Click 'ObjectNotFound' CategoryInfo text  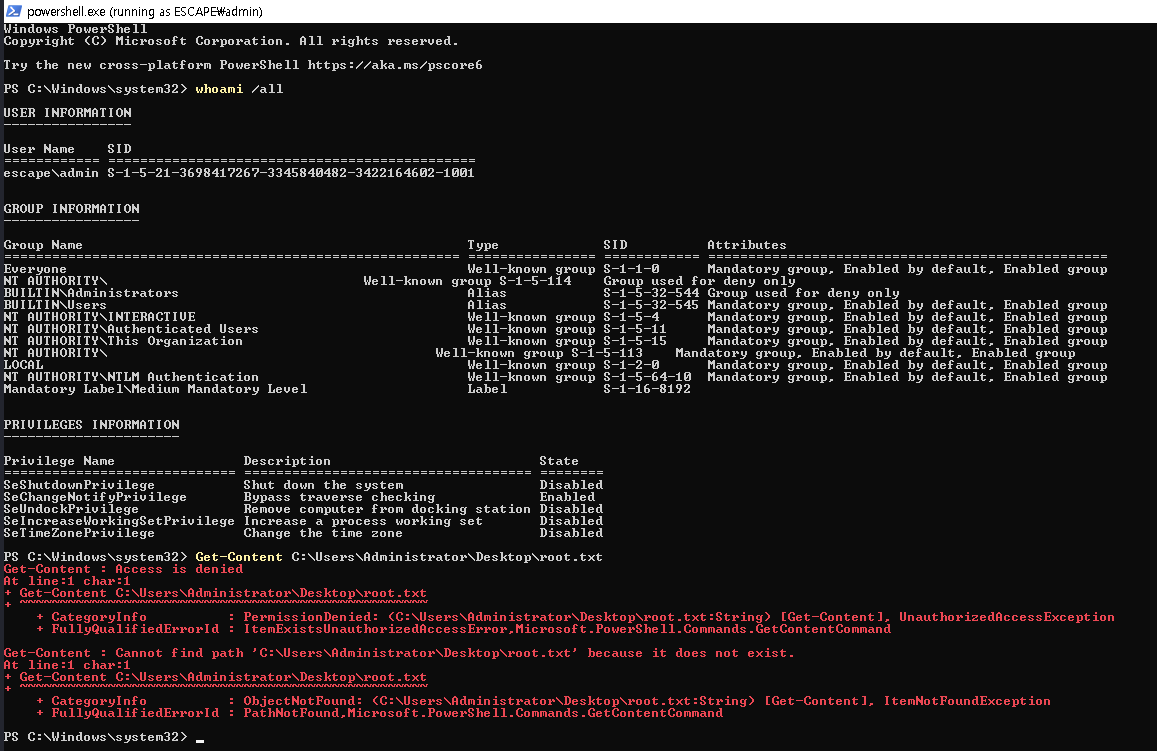coord(300,701)
